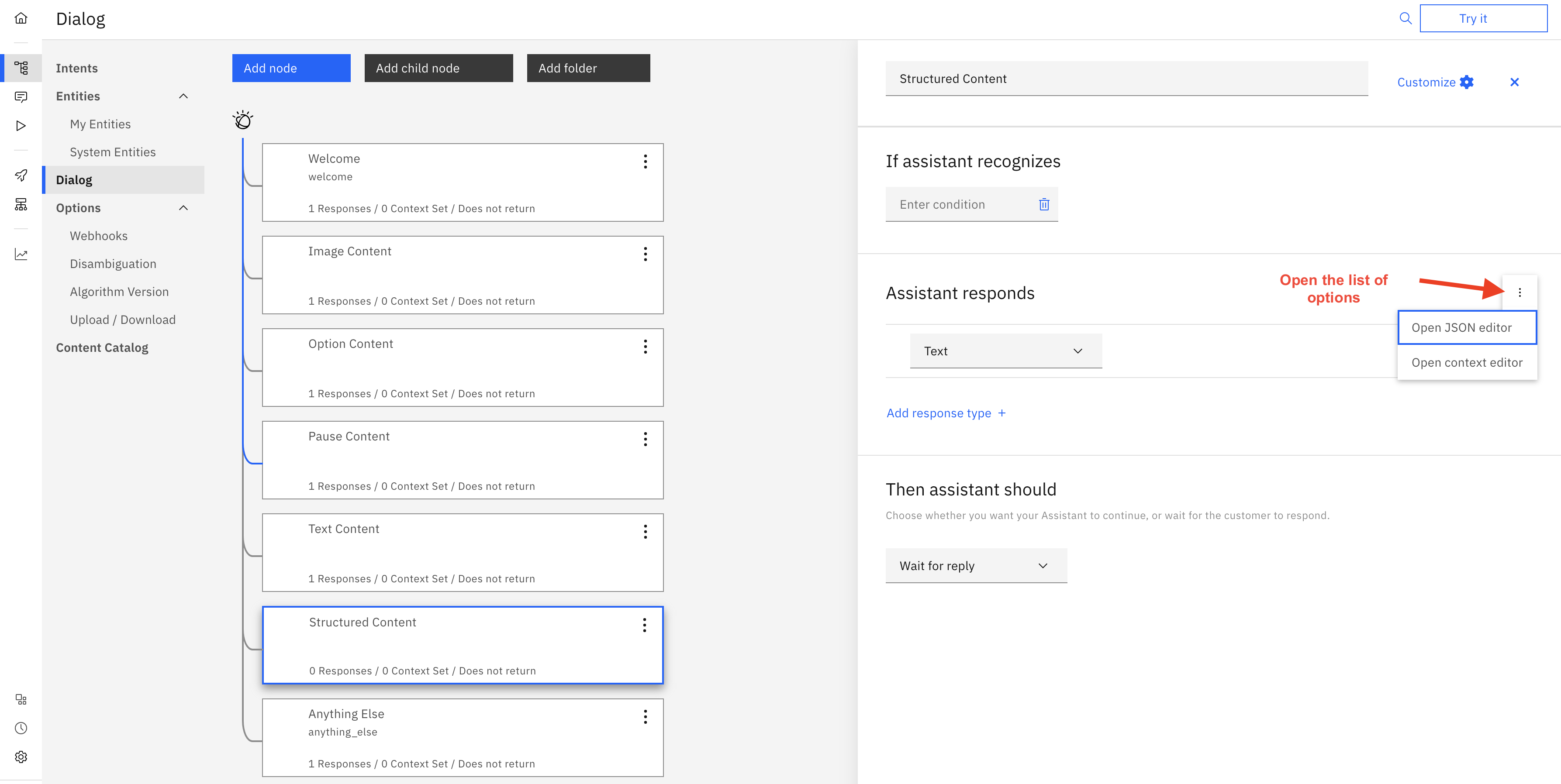Select Dialog in the navigation
Image resolution: width=1561 pixels, height=784 pixels.
coord(124,180)
